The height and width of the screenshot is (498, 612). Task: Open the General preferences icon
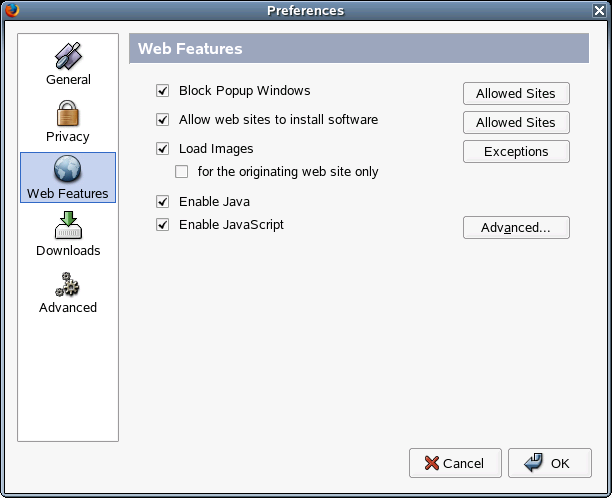[68, 55]
